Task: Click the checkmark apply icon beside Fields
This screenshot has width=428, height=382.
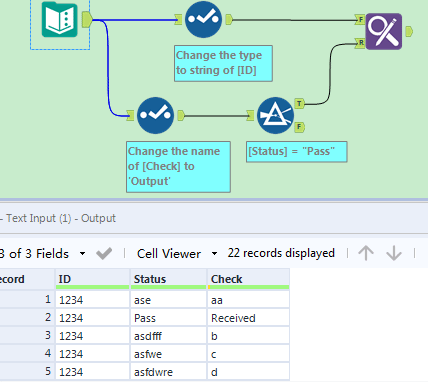Action: click(x=104, y=254)
